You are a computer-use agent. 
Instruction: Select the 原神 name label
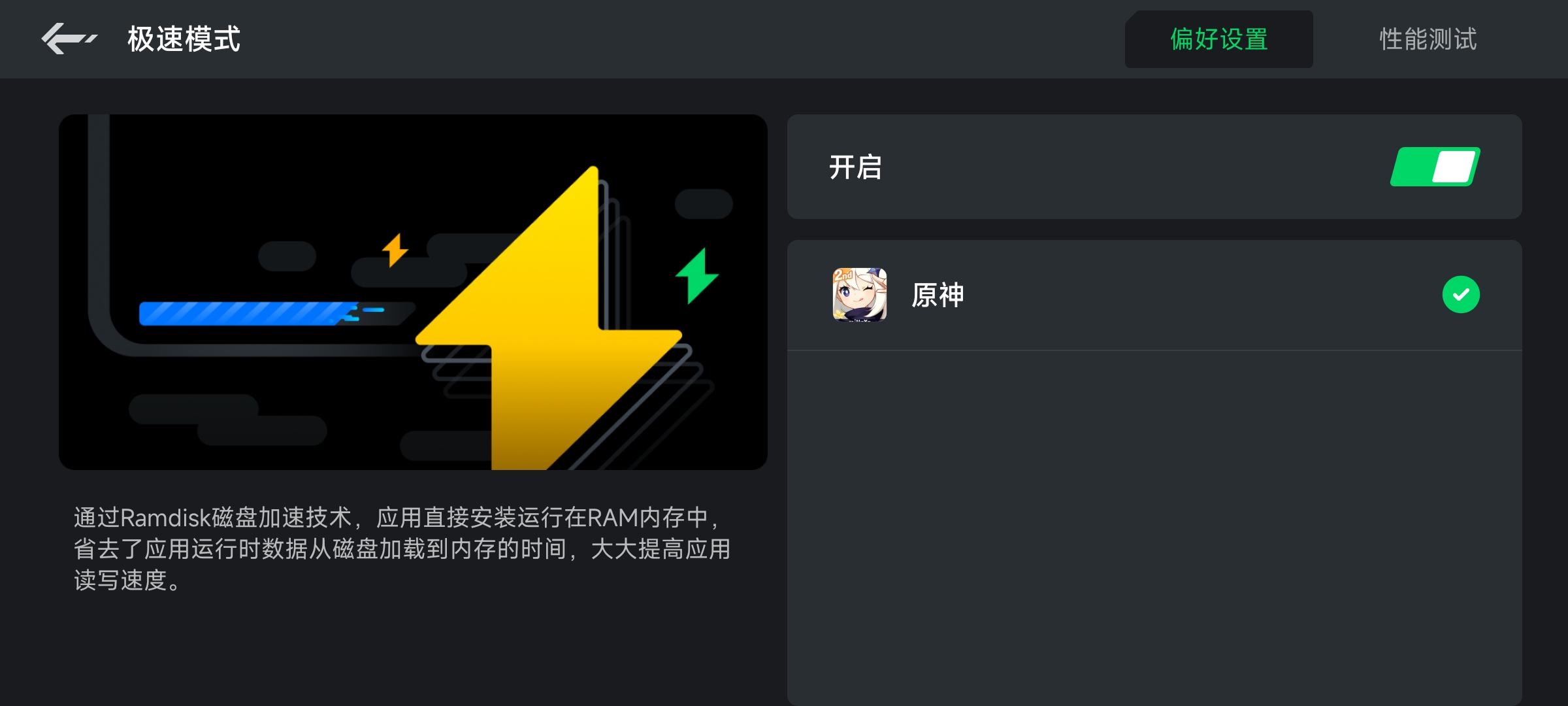[x=938, y=295]
